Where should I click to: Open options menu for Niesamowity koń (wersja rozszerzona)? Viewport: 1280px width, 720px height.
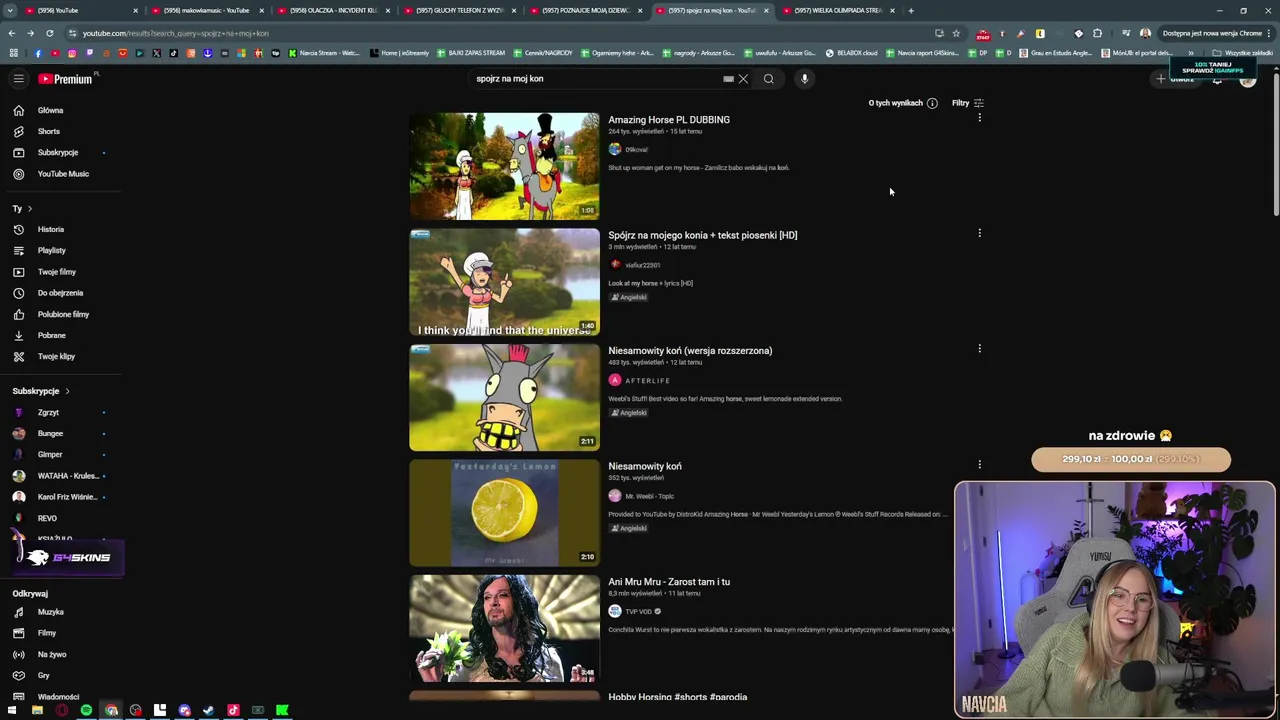click(x=979, y=349)
